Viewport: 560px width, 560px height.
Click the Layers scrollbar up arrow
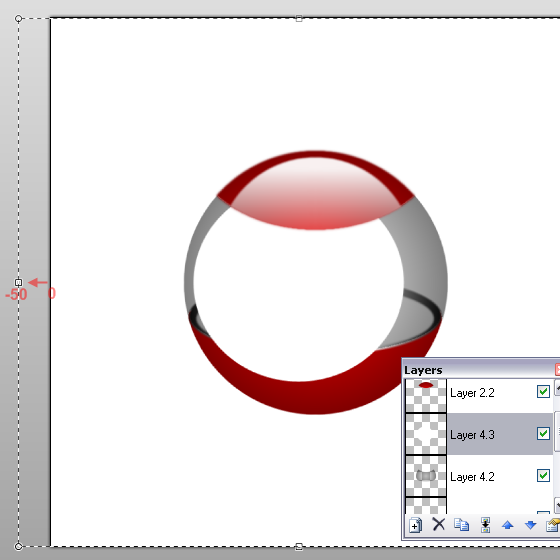pos(557,388)
